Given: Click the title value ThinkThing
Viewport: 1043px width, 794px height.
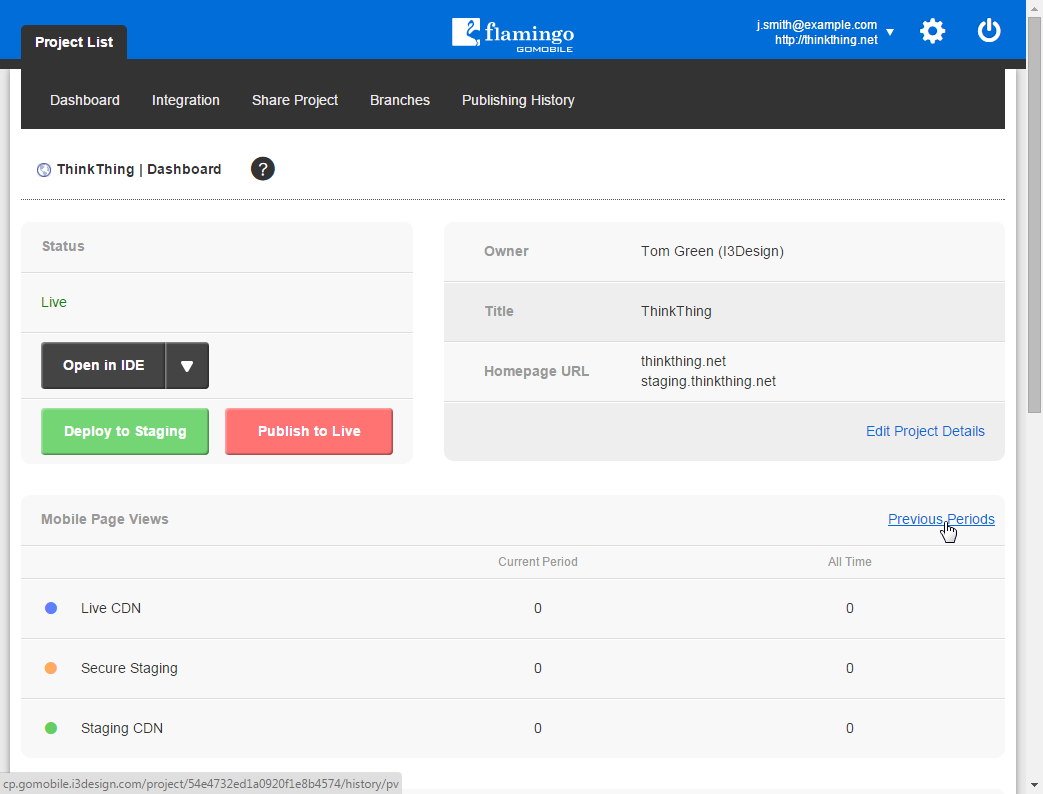Looking at the screenshot, I should (x=676, y=311).
